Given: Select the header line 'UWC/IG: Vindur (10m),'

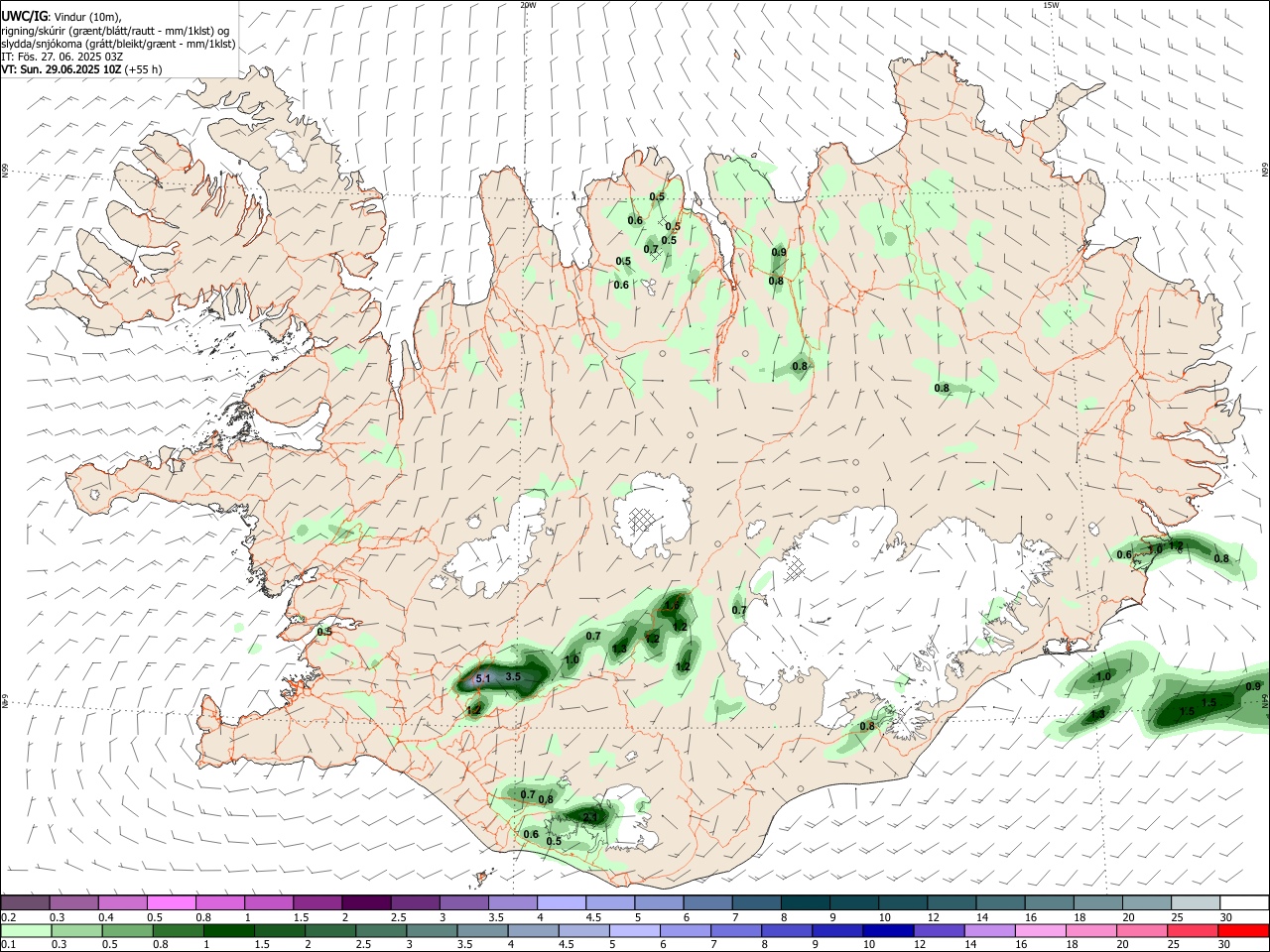Looking at the screenshot, I should tap(62, 16).
